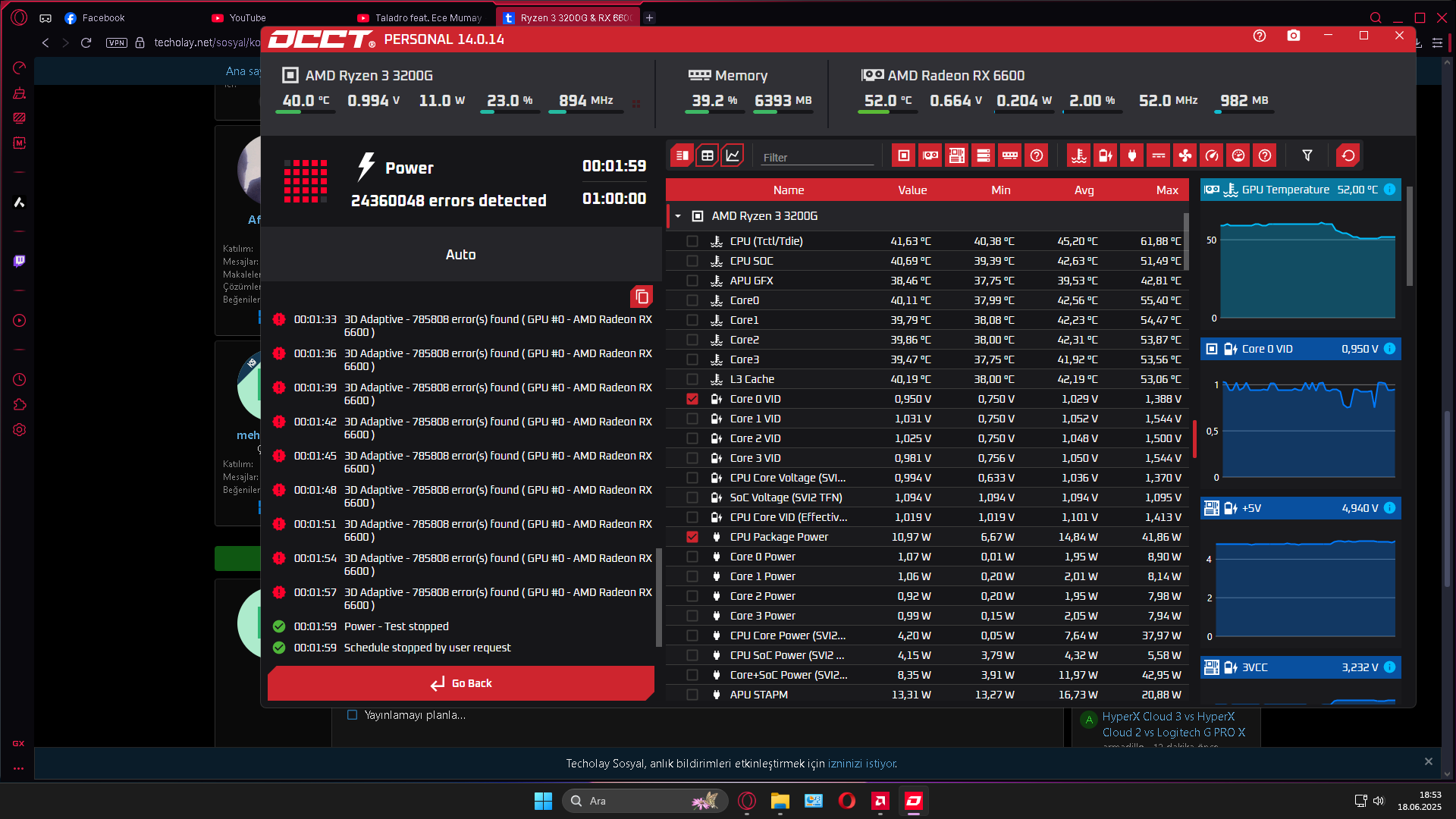1456x819 pixels.
Task: Open HyperX Cloud 3 vs HyperX thread link
Action: point(1173,724)
